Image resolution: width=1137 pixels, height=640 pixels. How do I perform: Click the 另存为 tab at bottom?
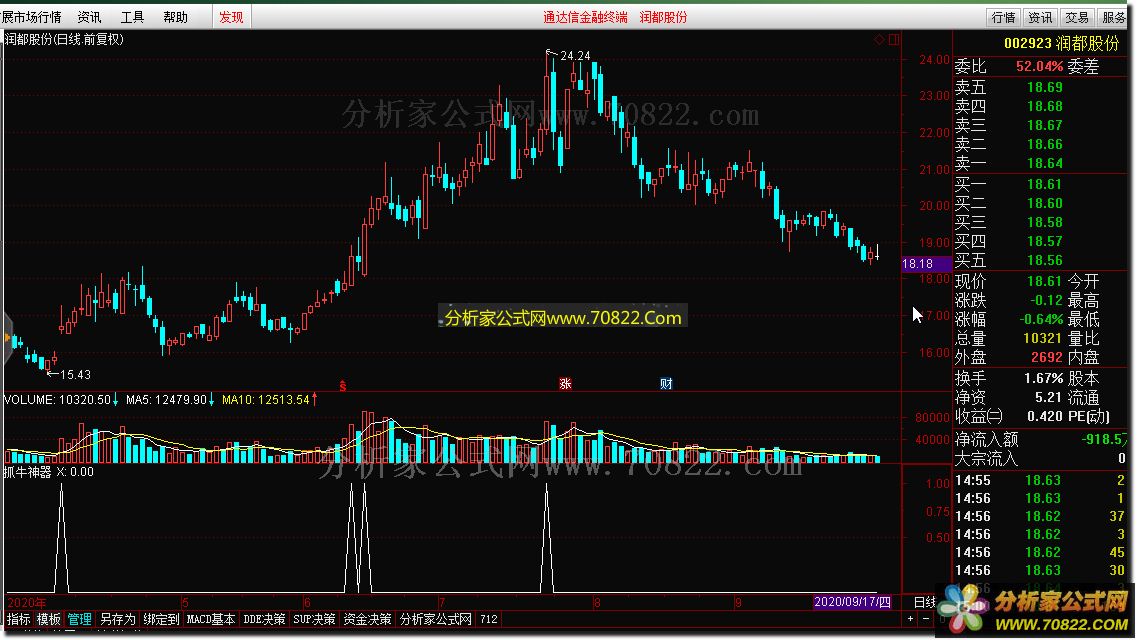click(x=117, y=619)
